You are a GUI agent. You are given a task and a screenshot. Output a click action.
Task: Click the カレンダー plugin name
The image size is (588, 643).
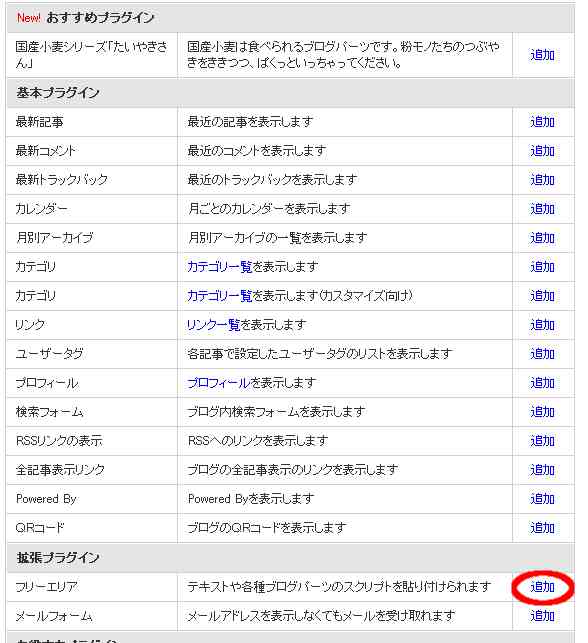(x=41, y=209)
